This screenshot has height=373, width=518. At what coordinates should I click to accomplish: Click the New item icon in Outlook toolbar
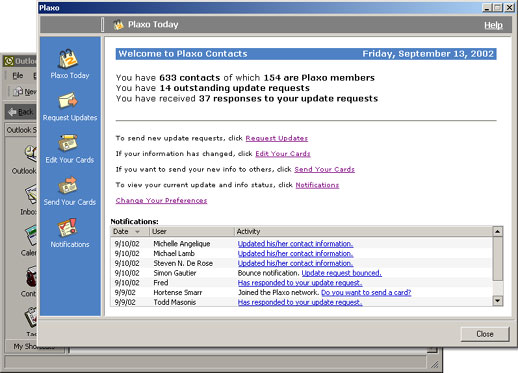coord(18,92)
